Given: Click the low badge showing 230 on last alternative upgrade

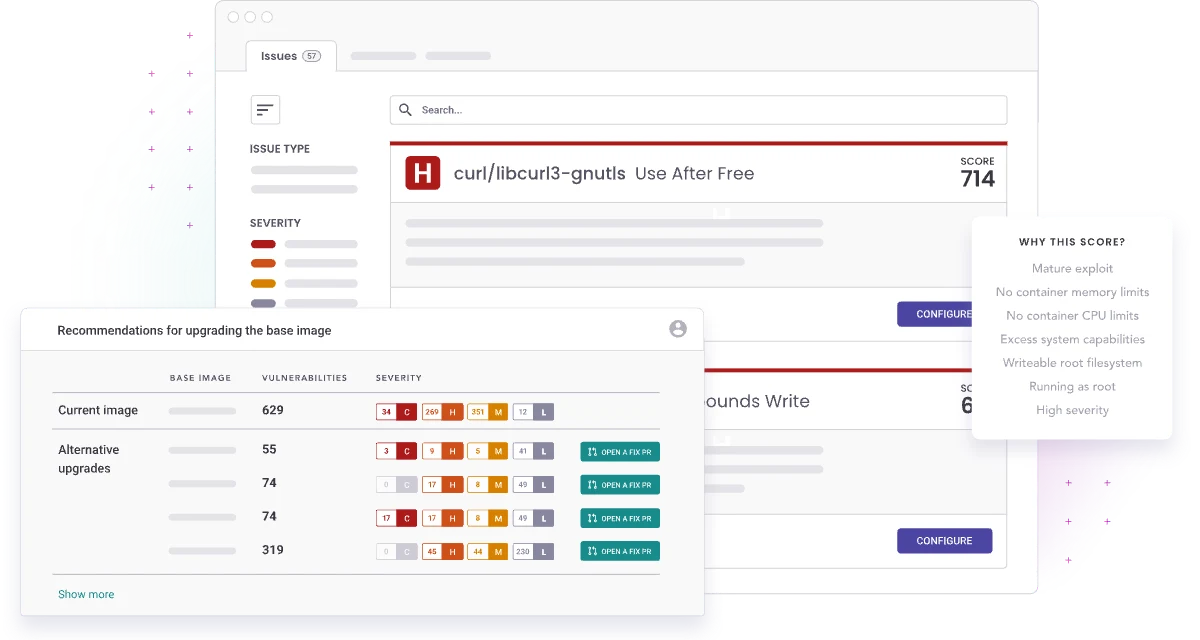Looking at the screenshot, I should click(x=533, y=551).
